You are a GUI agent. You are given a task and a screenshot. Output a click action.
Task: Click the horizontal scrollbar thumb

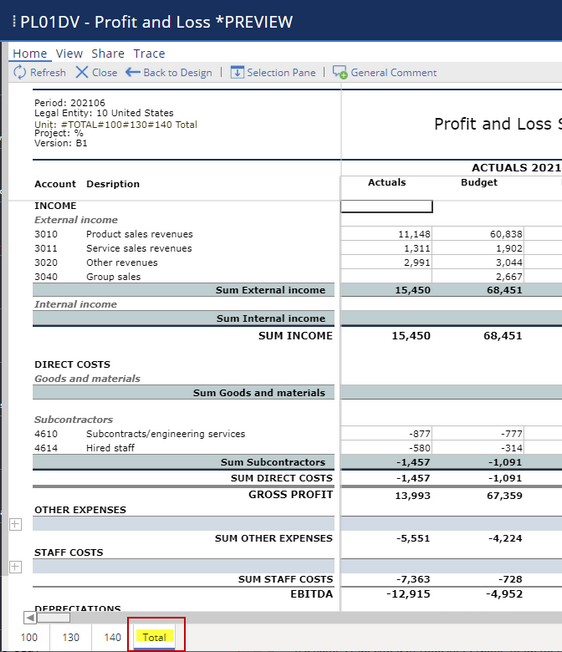point(54,618)
